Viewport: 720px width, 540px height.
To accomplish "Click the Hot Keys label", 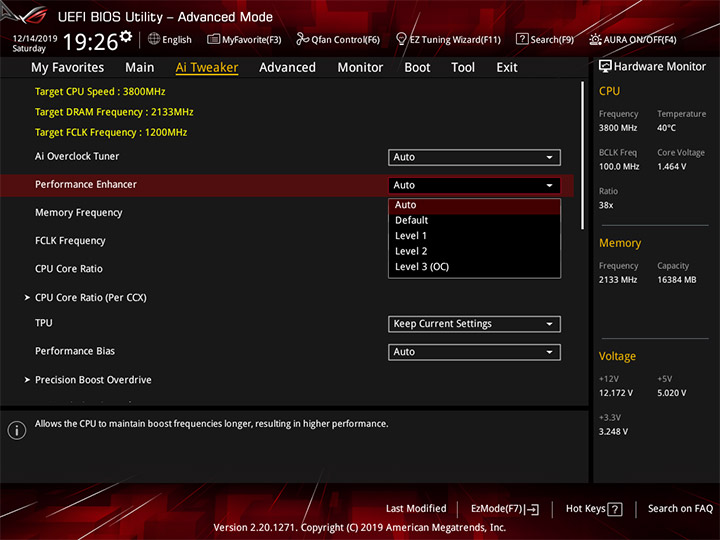I will point(585,509).
